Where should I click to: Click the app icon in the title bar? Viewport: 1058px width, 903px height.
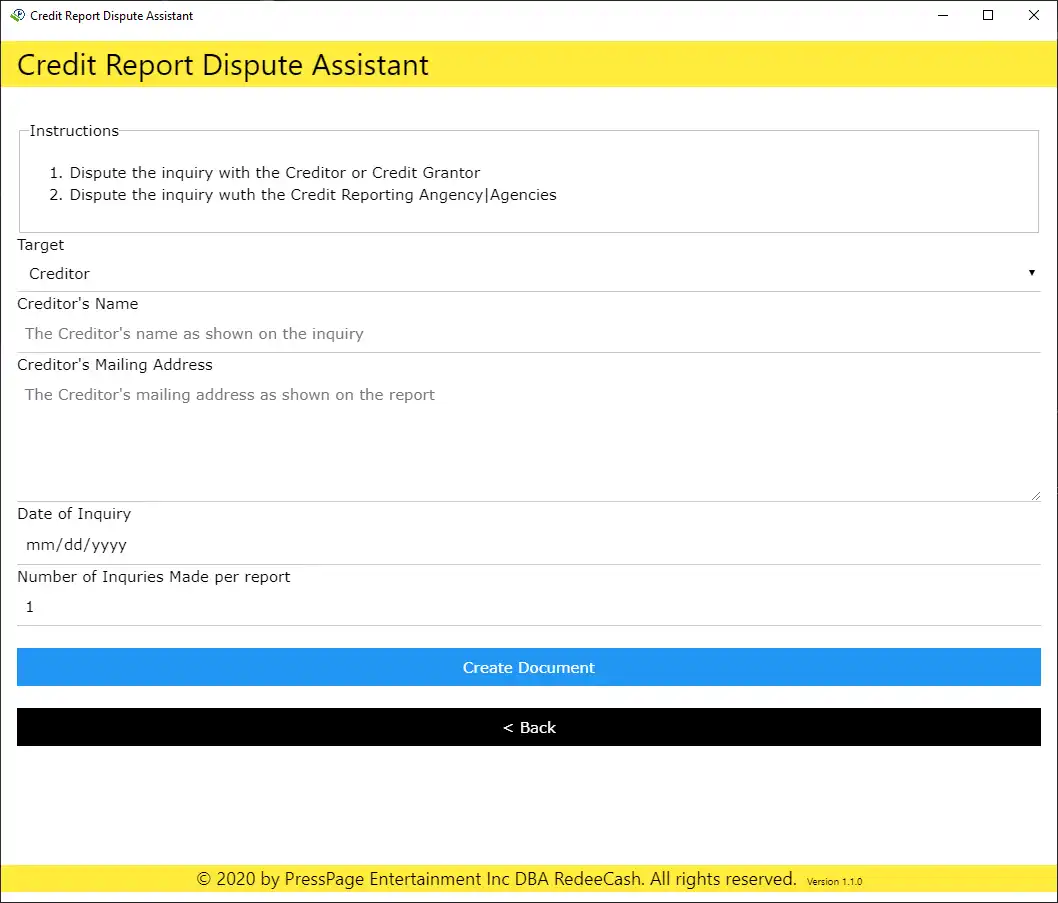18,15
